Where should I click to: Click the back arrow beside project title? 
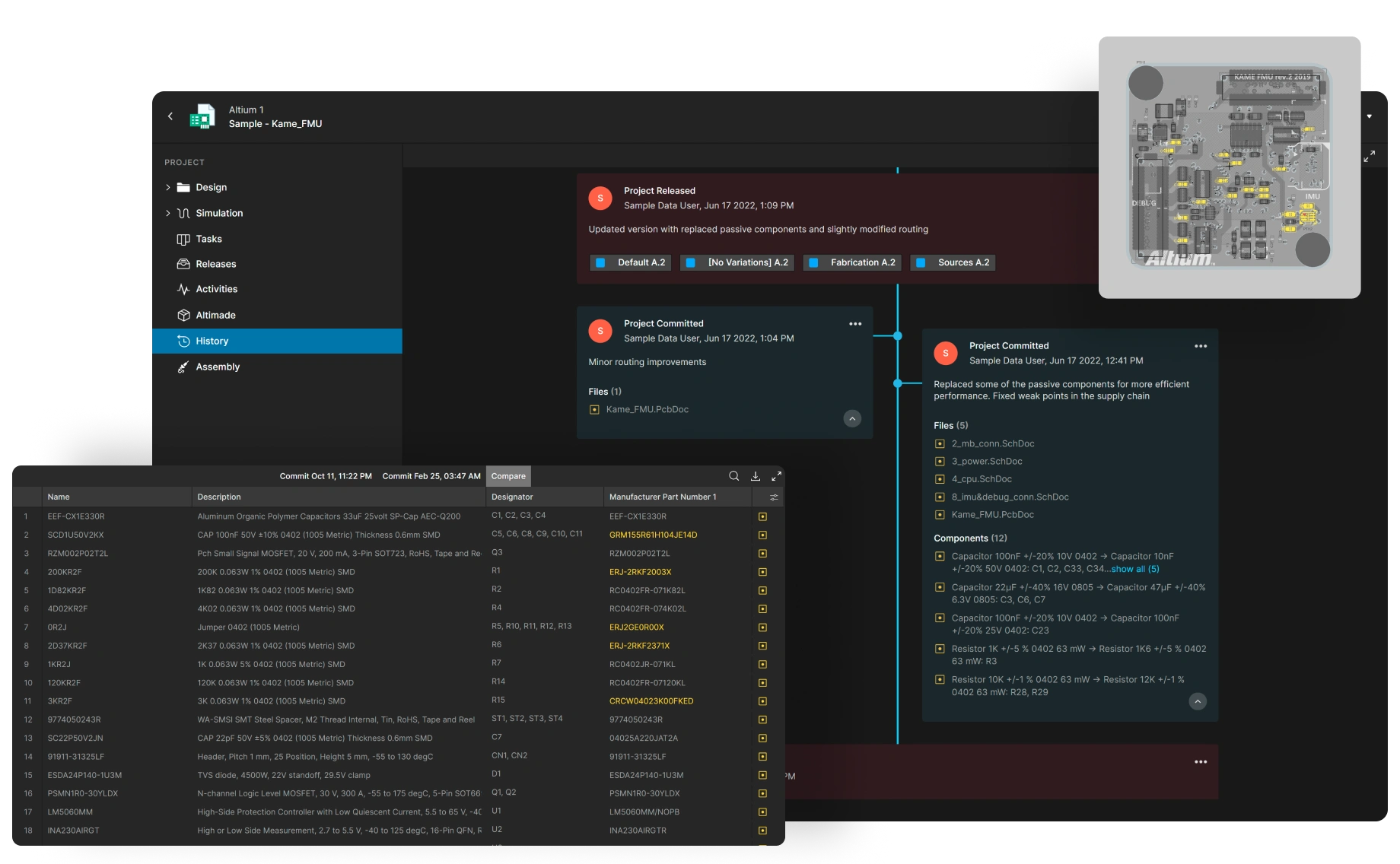click(170, 116)
